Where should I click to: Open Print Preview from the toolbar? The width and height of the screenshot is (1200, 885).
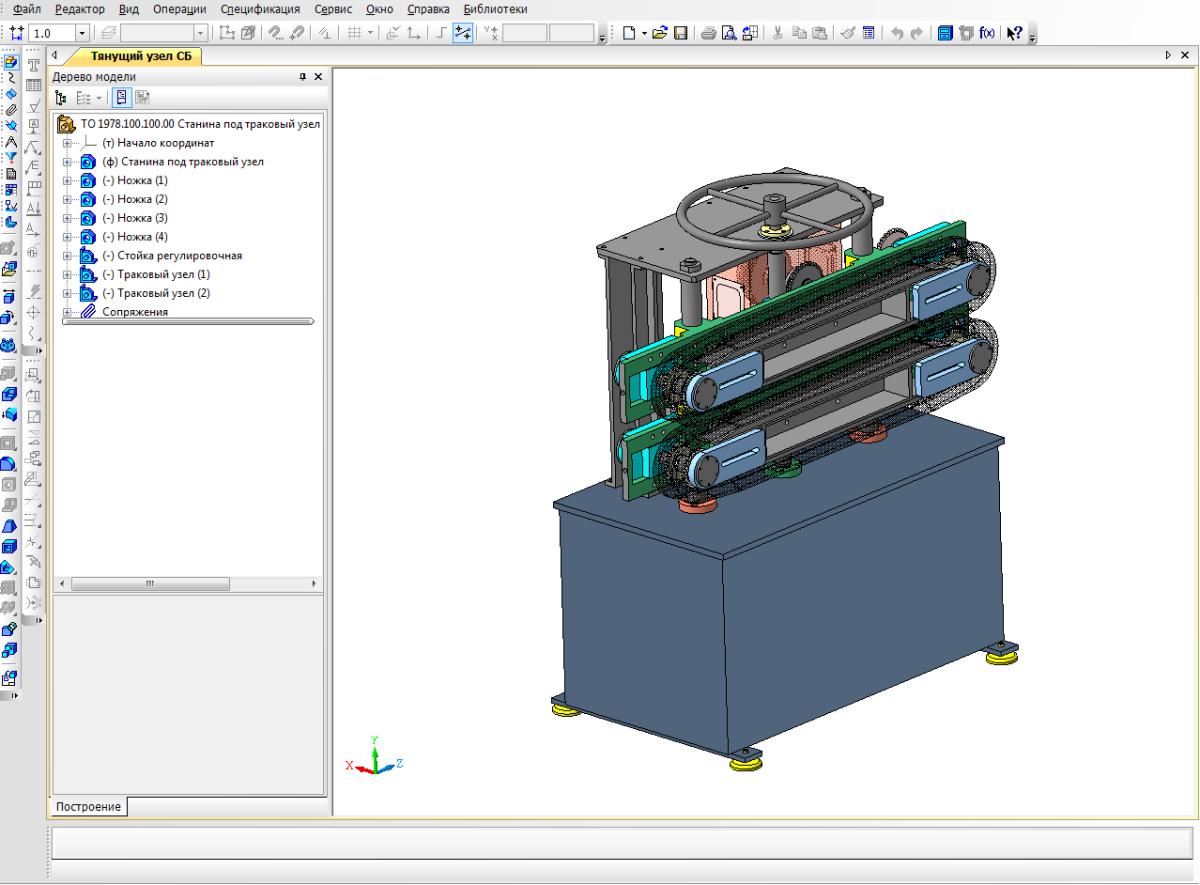click(727, 33)
